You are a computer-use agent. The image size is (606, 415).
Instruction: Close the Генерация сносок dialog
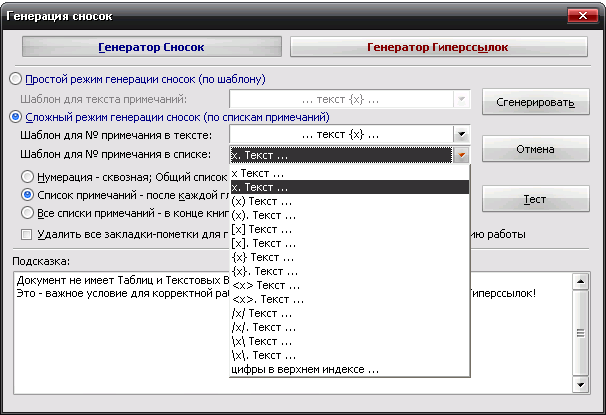point(582,16)
